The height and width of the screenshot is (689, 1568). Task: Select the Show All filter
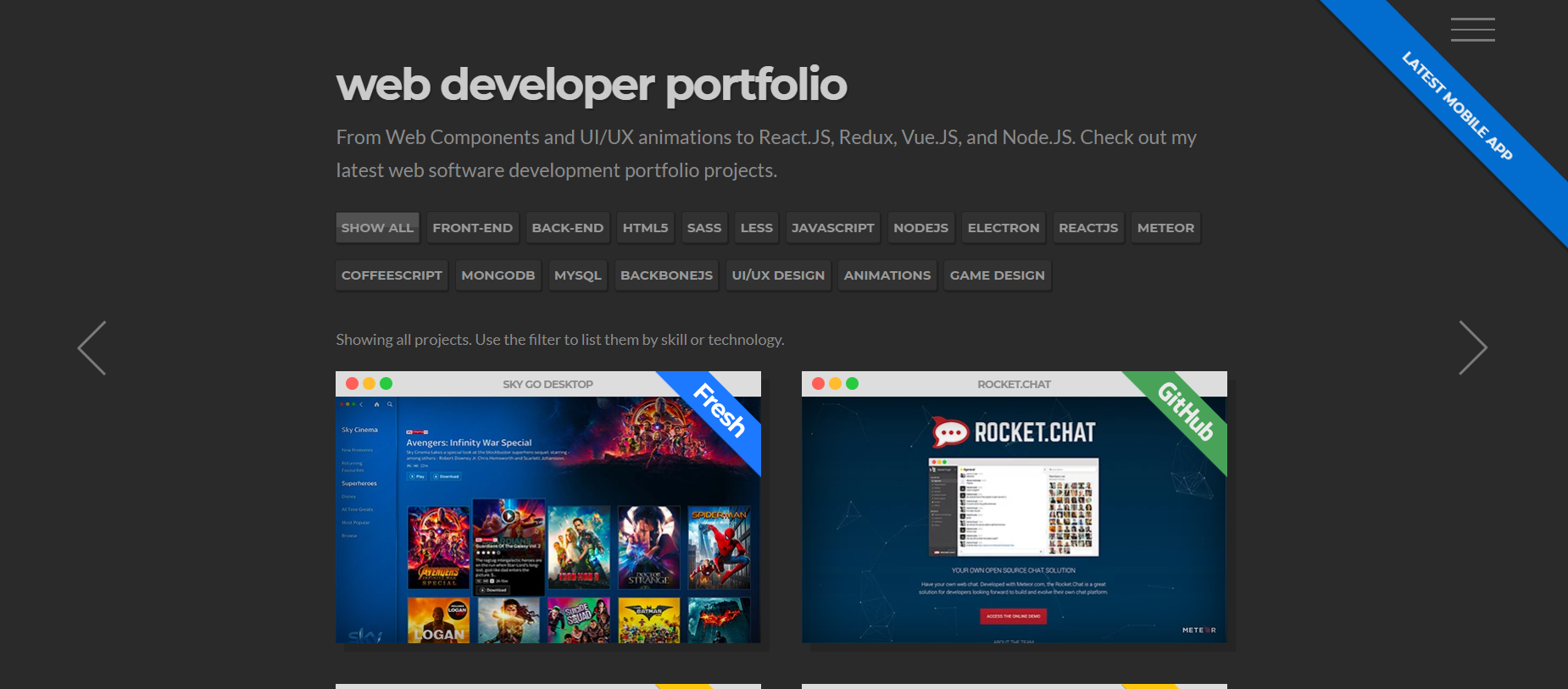pos(377,228)
